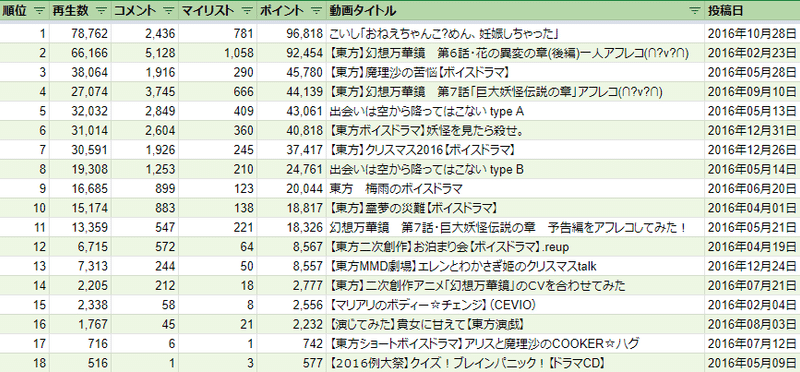Viewport: 800px width, 372px height.
Task: Select play count cell 66,166
Action: 80,53
